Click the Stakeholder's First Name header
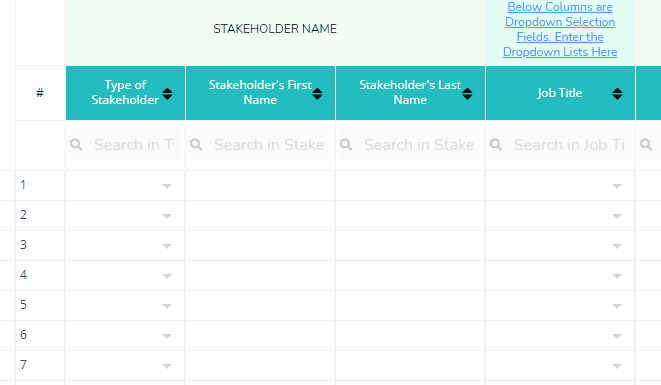The image size is (661, 385). pos(261,93)
